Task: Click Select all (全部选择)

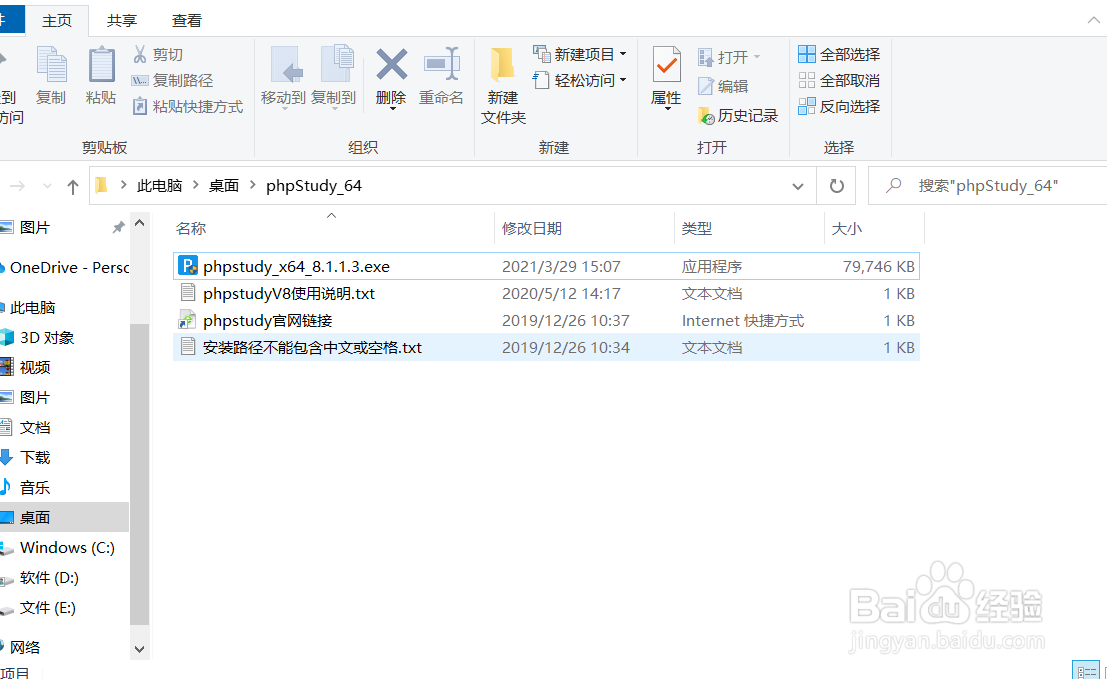Action: 839,54
